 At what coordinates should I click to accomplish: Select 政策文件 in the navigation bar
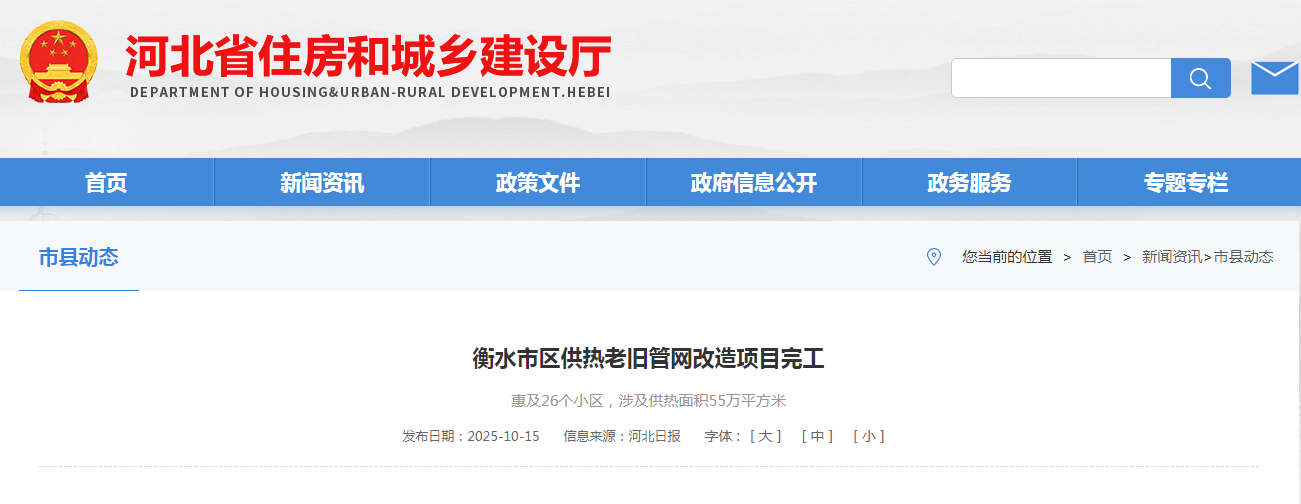[538, 183]
